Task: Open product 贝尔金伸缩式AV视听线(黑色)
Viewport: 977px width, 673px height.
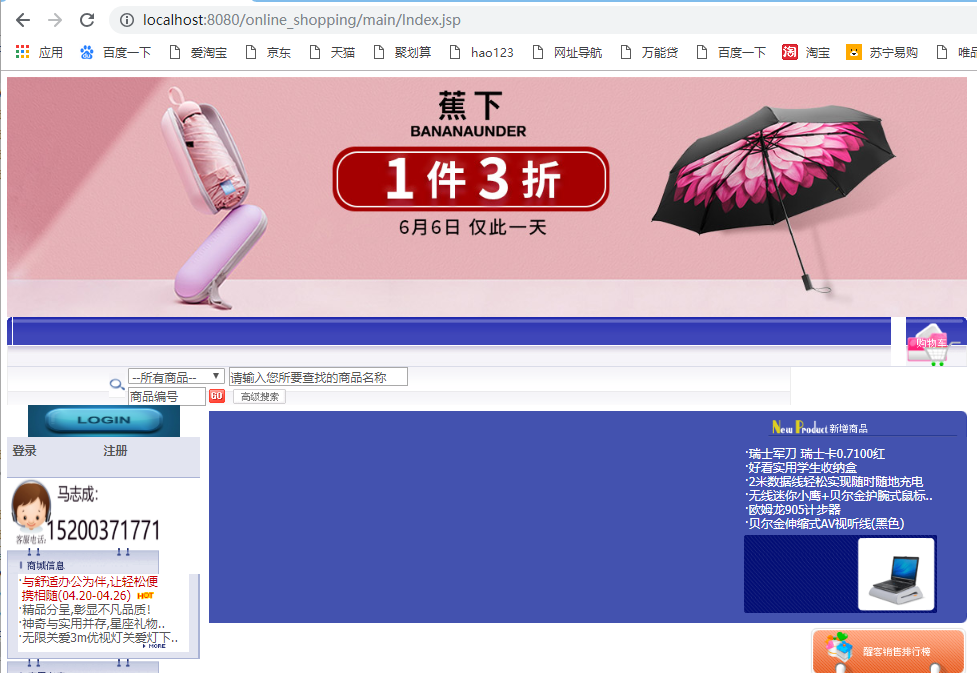Action: tap(826, 523)
